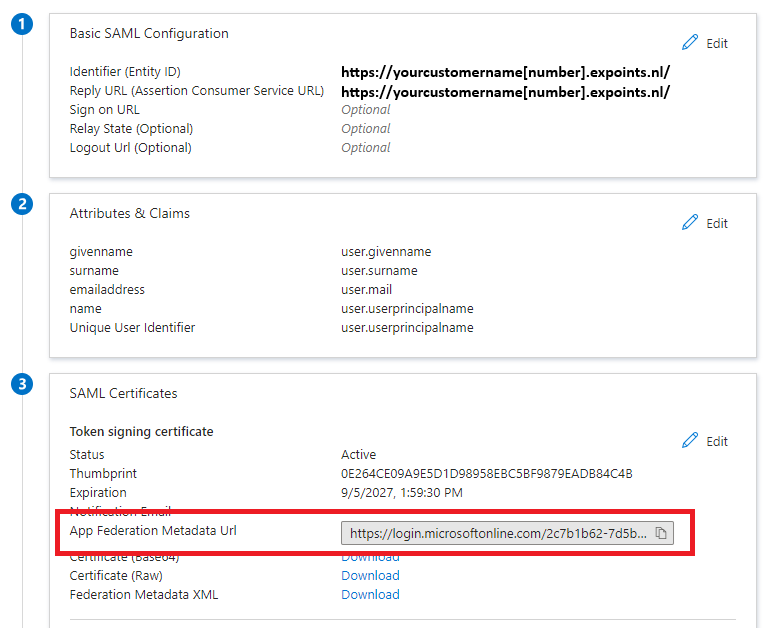The height and width of the screenshot is (628, 772).
Task: Click the user.surname claim value
Action: click(x=379, y=271)
